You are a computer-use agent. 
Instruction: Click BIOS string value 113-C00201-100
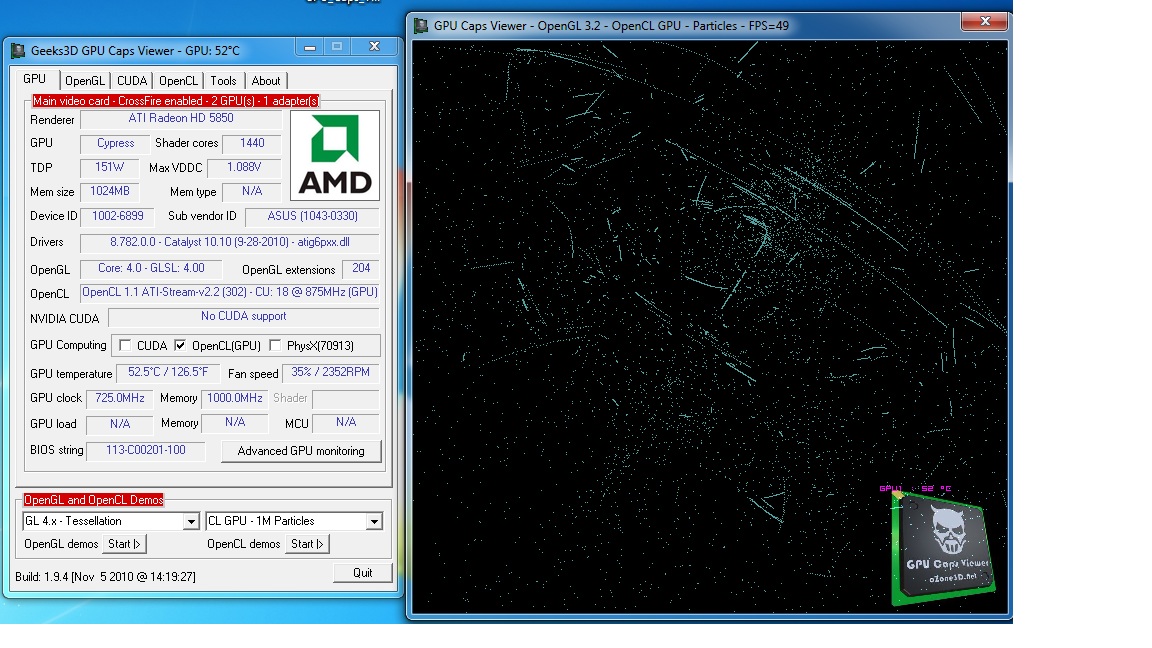pyautogui.click(x=145, y=450)
